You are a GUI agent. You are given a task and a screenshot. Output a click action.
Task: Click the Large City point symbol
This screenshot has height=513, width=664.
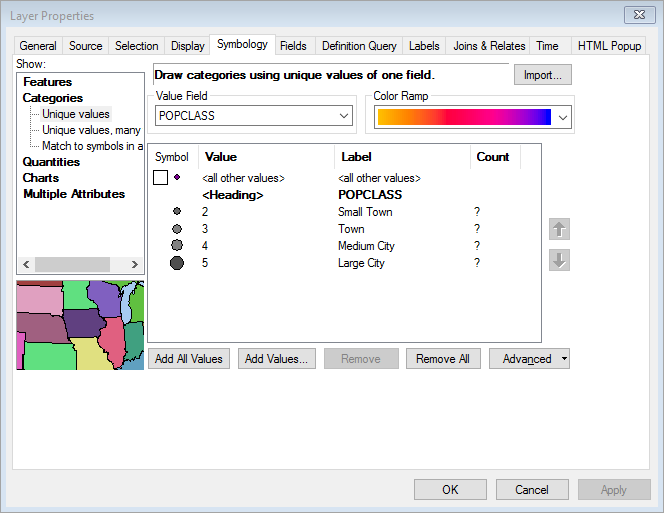pyautogui.click(x=177, y=263)
